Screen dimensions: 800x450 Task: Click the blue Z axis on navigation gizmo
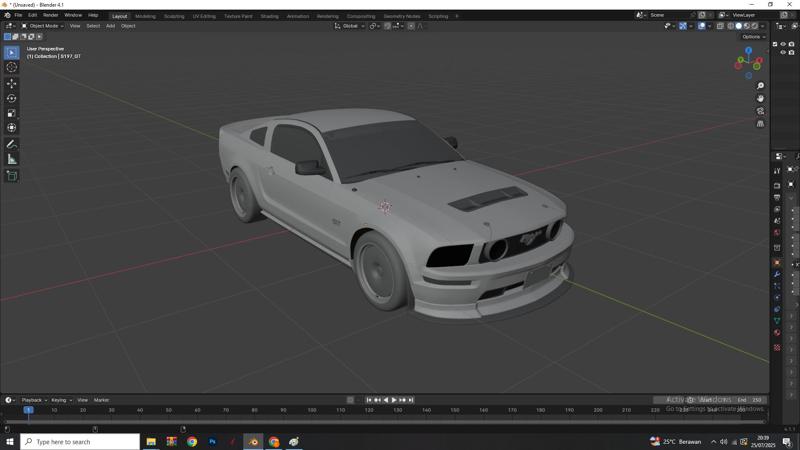(748, 51)
